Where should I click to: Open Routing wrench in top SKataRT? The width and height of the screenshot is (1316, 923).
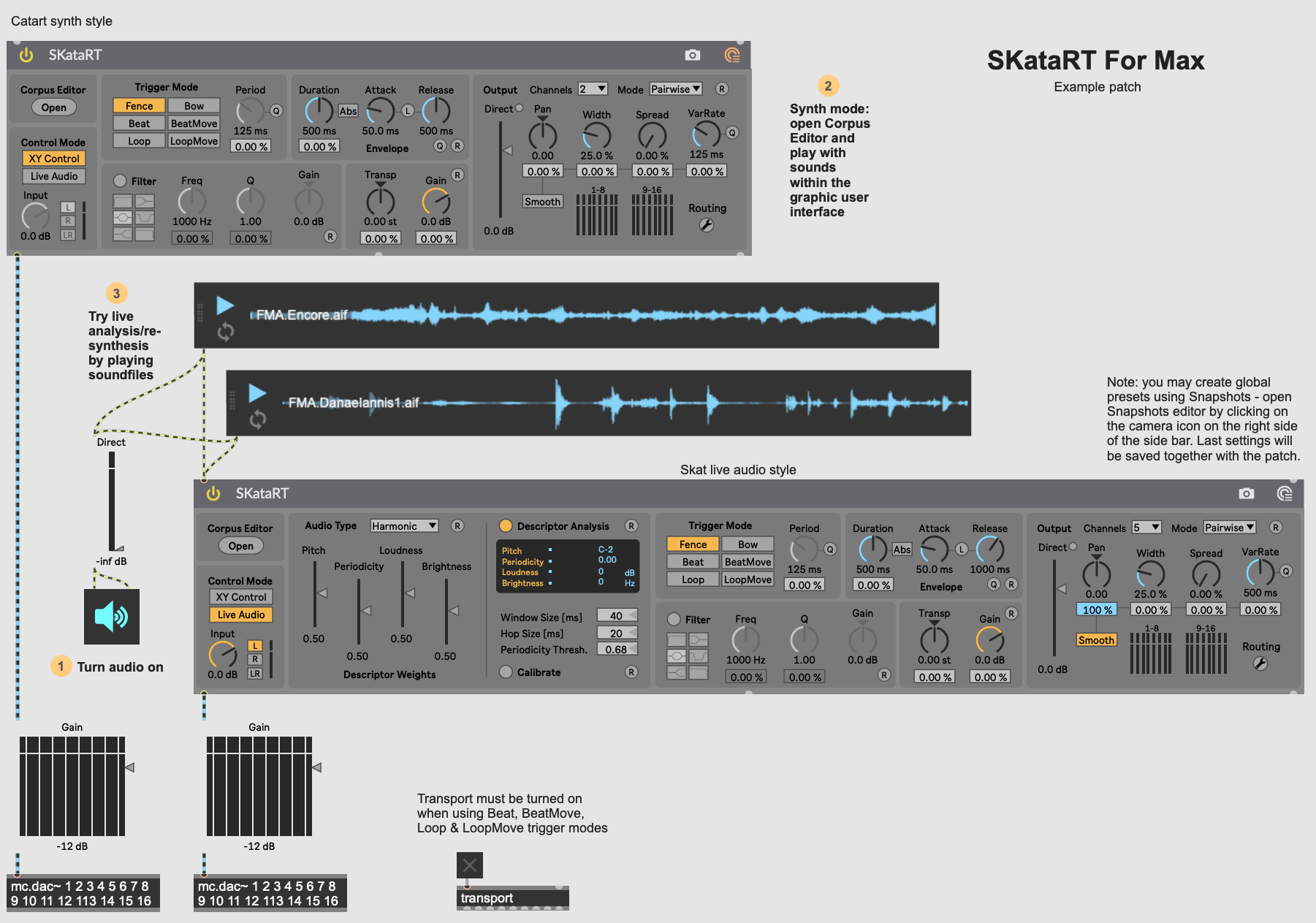click(707, 225)
